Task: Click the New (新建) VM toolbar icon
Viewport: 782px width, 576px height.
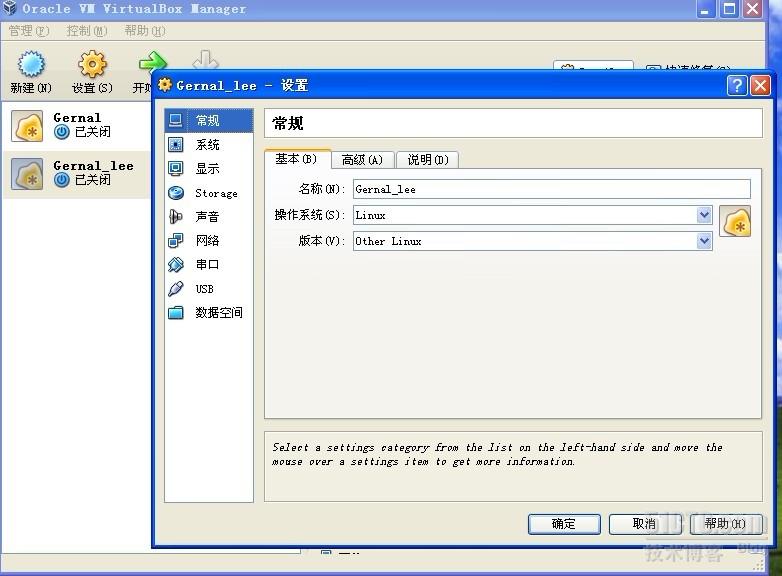Action: [31, 64]
